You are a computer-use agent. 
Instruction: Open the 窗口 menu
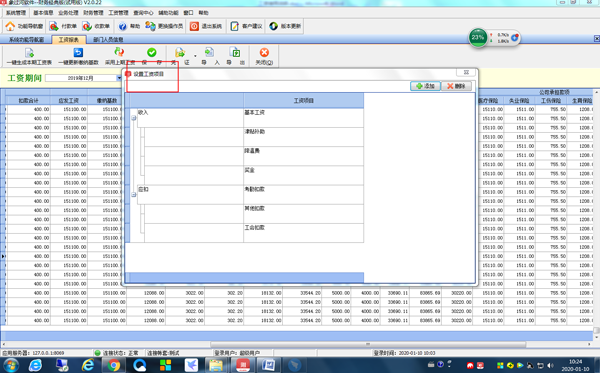click(188, 13)
